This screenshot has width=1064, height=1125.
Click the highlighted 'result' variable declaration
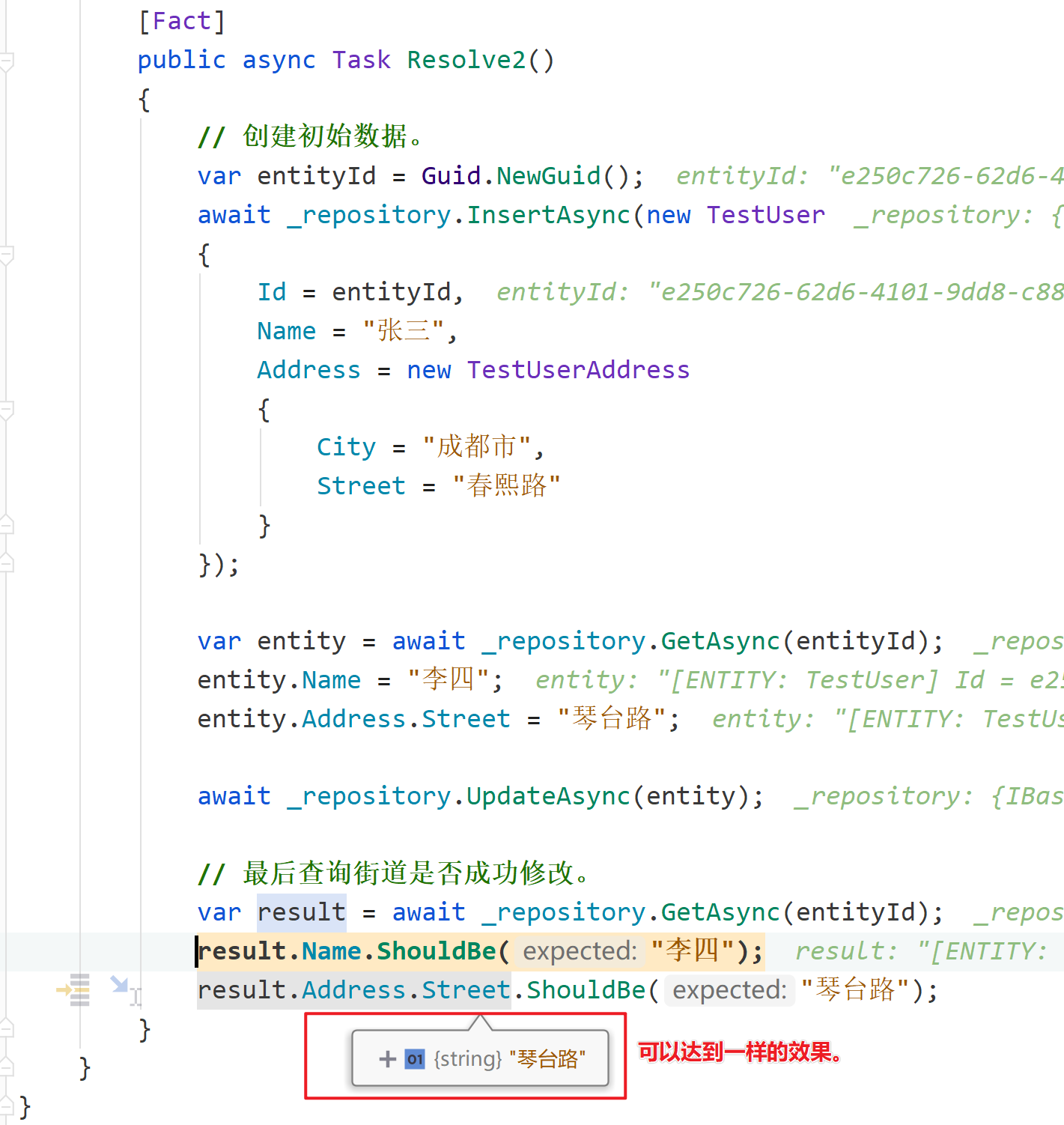pos(302,912)
